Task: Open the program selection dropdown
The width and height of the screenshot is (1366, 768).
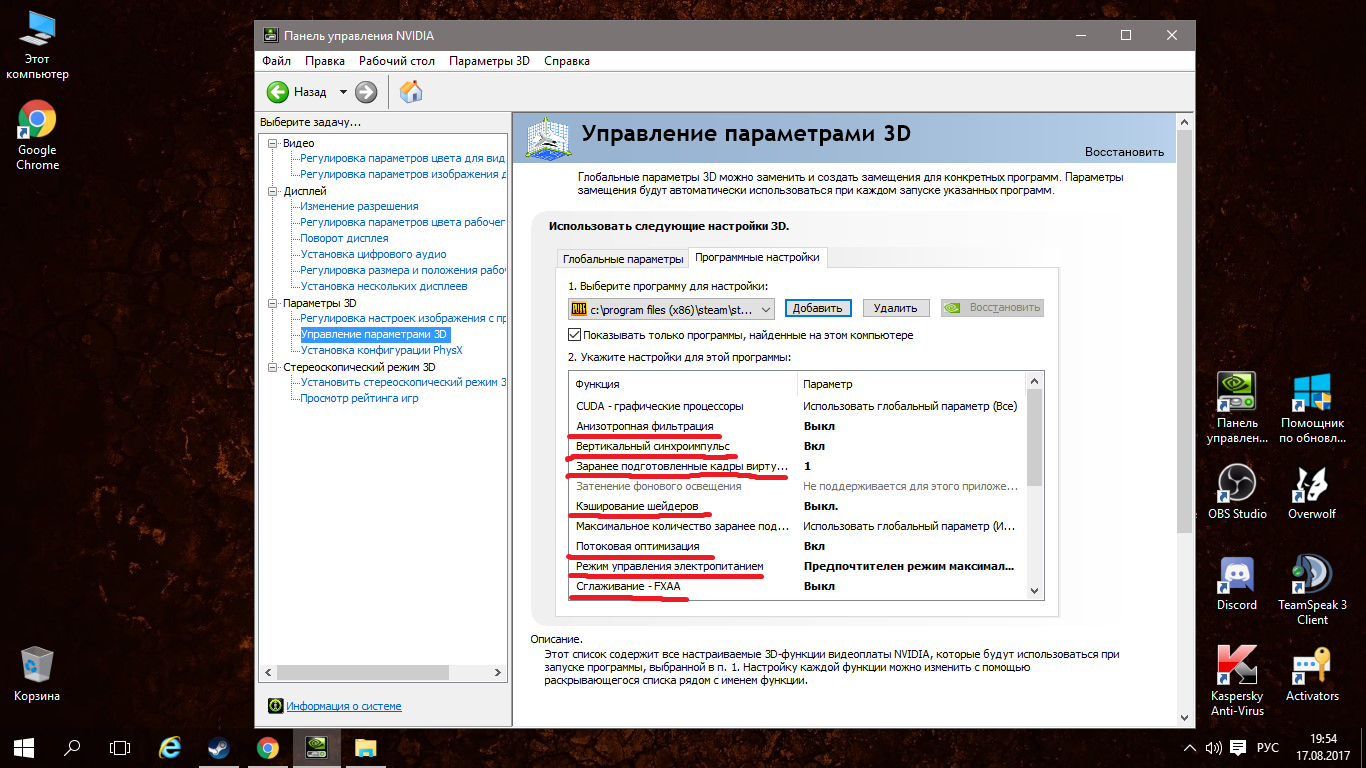Action: coord(671,308)
